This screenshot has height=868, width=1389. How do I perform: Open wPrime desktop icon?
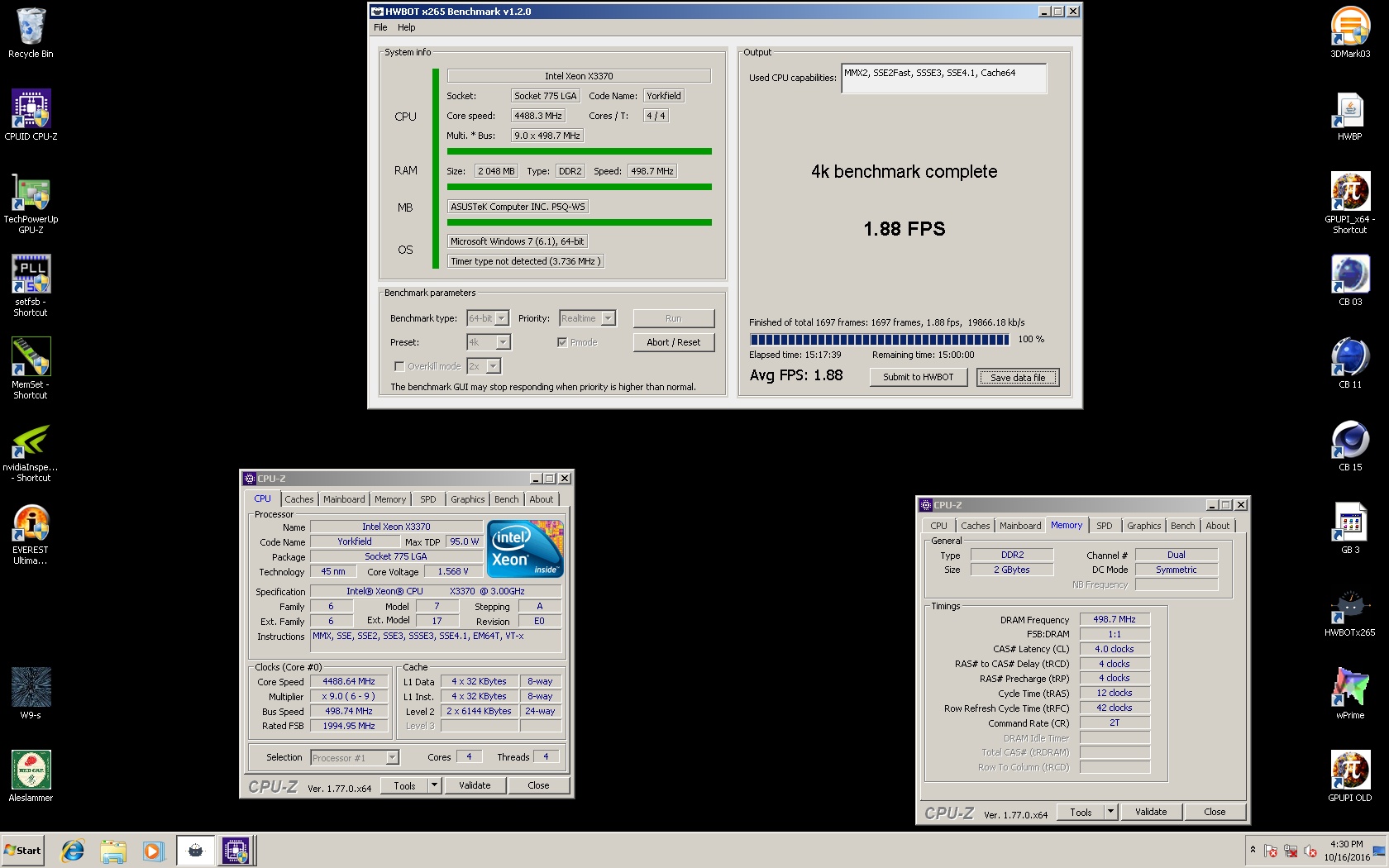click(1350, 694)
